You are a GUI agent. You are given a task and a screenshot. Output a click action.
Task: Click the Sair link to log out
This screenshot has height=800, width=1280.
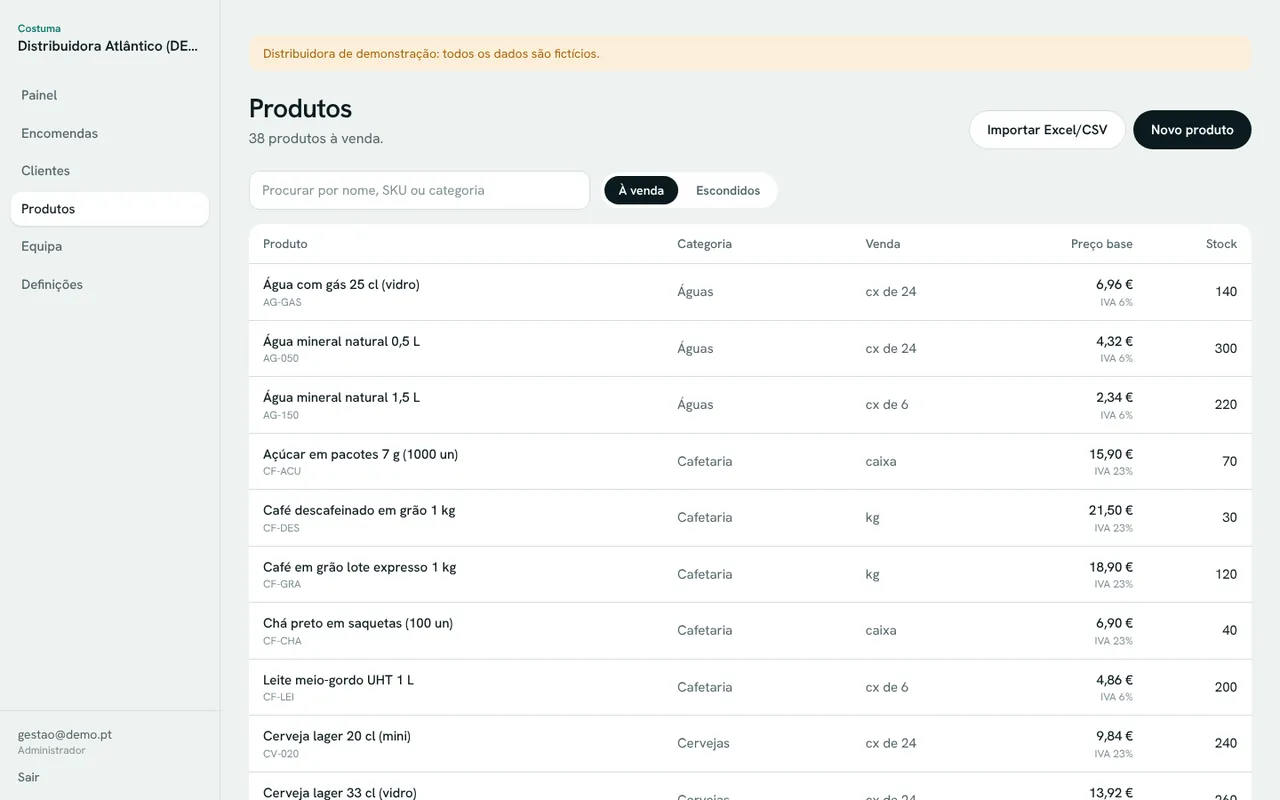tap(29, 777)
